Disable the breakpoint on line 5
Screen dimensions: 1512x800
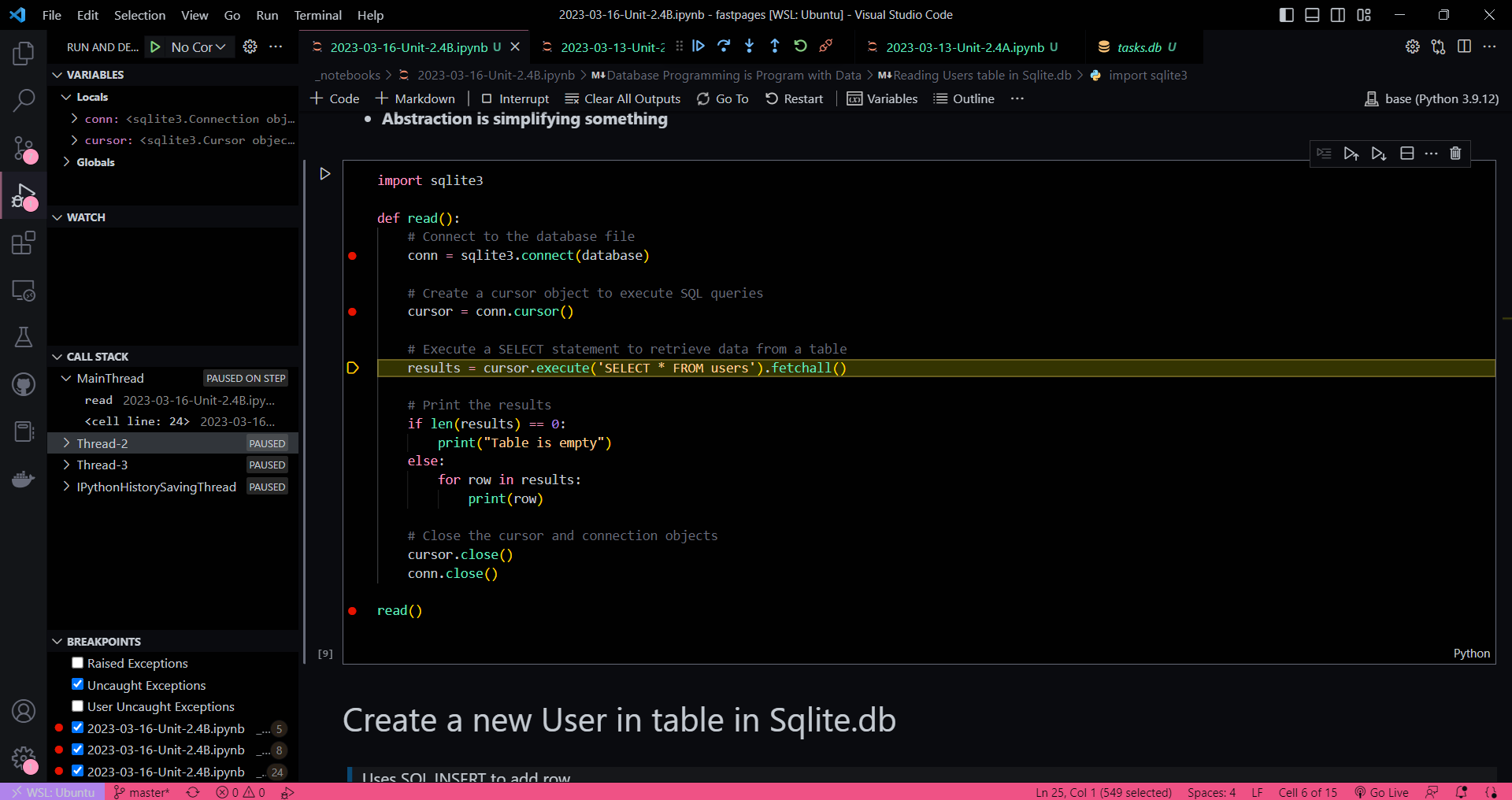click(x=77, y=728)
